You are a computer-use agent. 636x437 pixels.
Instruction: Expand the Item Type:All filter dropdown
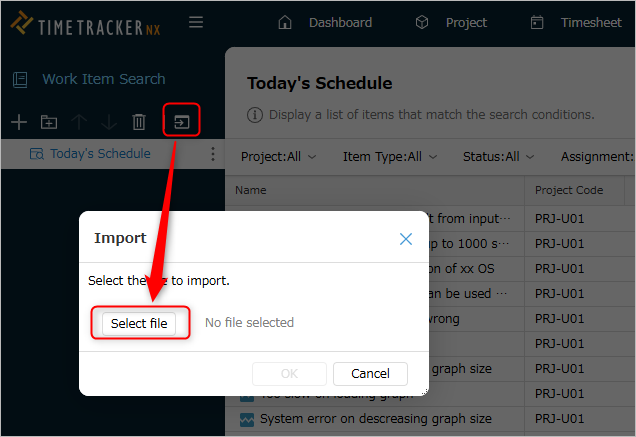pyautogui.click(x=390, y=157)
